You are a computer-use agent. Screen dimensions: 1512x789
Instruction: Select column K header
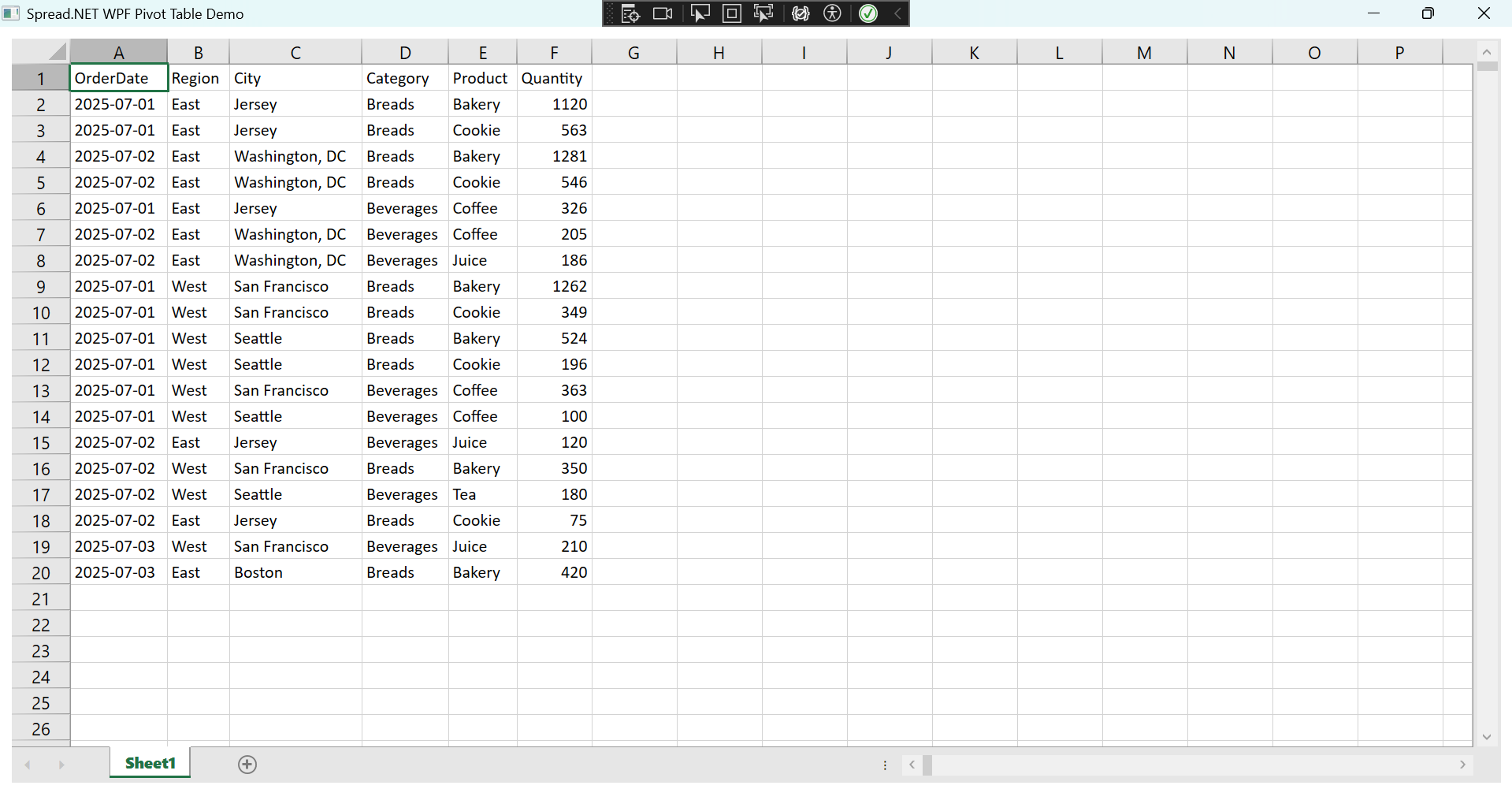click(x=975, y=52)
